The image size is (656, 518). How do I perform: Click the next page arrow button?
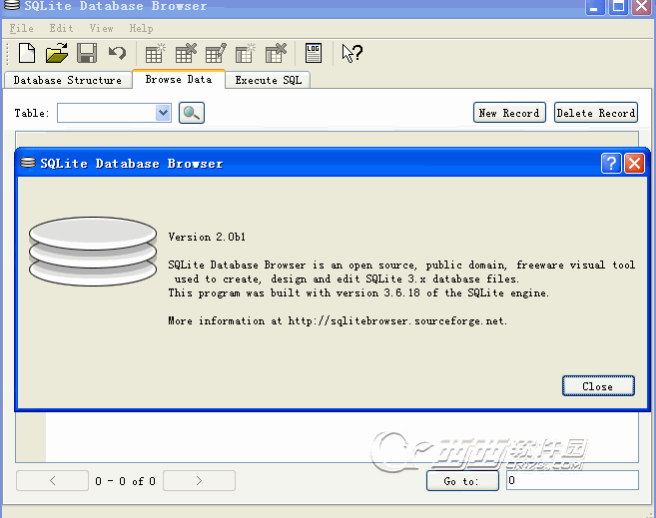point(199,480)
